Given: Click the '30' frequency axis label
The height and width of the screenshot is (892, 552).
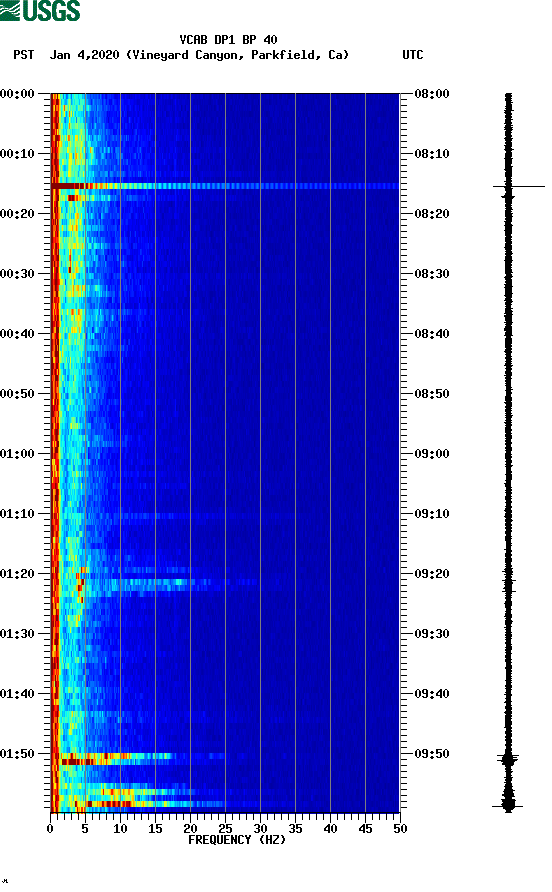Looking at the screenshot, I should 261,829.
